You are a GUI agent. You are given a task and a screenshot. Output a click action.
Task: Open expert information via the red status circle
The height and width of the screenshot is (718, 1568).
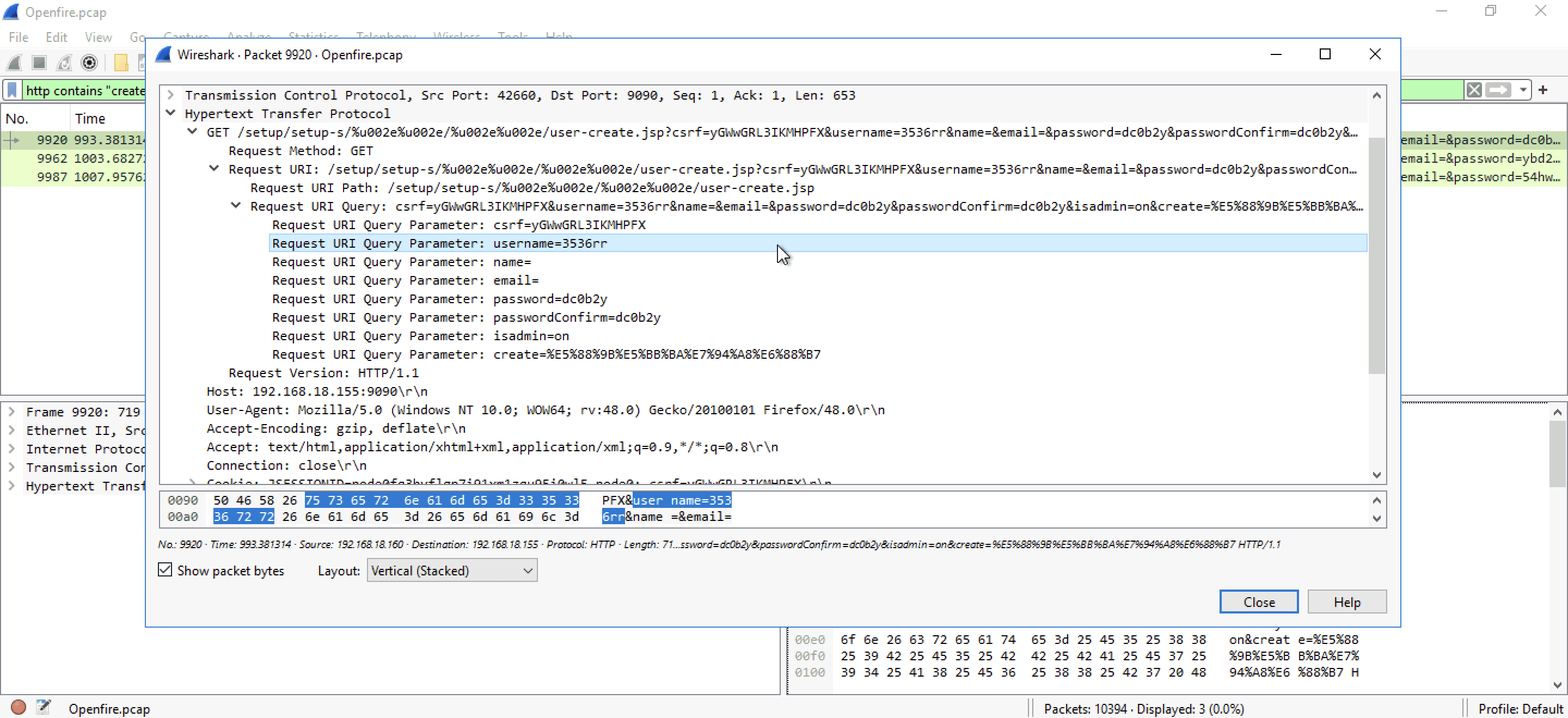[19, 707]
